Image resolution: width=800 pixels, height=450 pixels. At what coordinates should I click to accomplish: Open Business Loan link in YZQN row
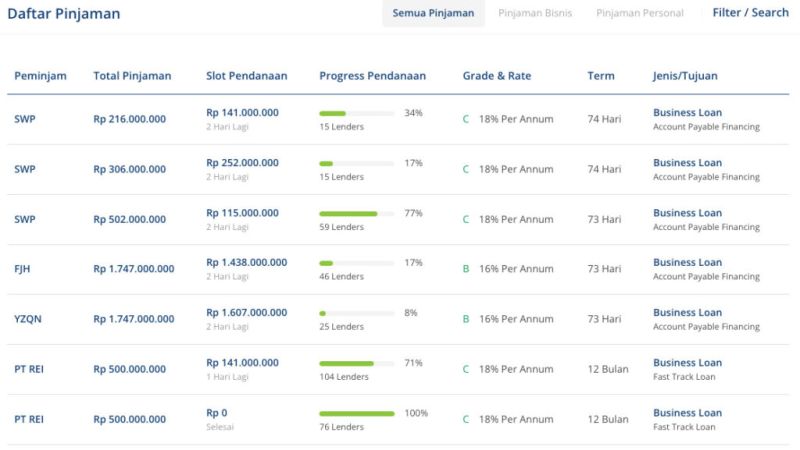click(687, 312)
